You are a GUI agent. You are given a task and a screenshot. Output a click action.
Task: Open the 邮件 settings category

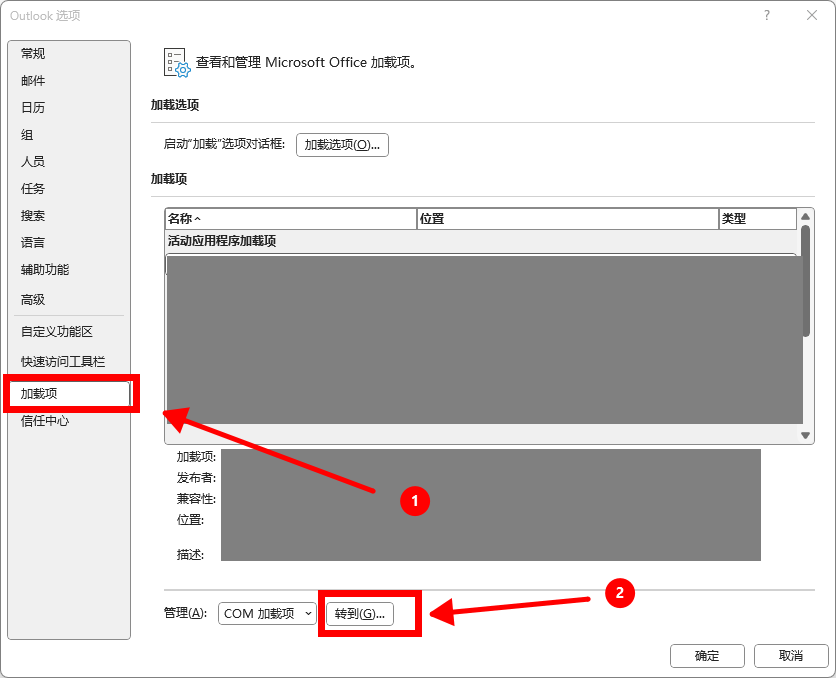pyautogui.click(x=33, y=81)
